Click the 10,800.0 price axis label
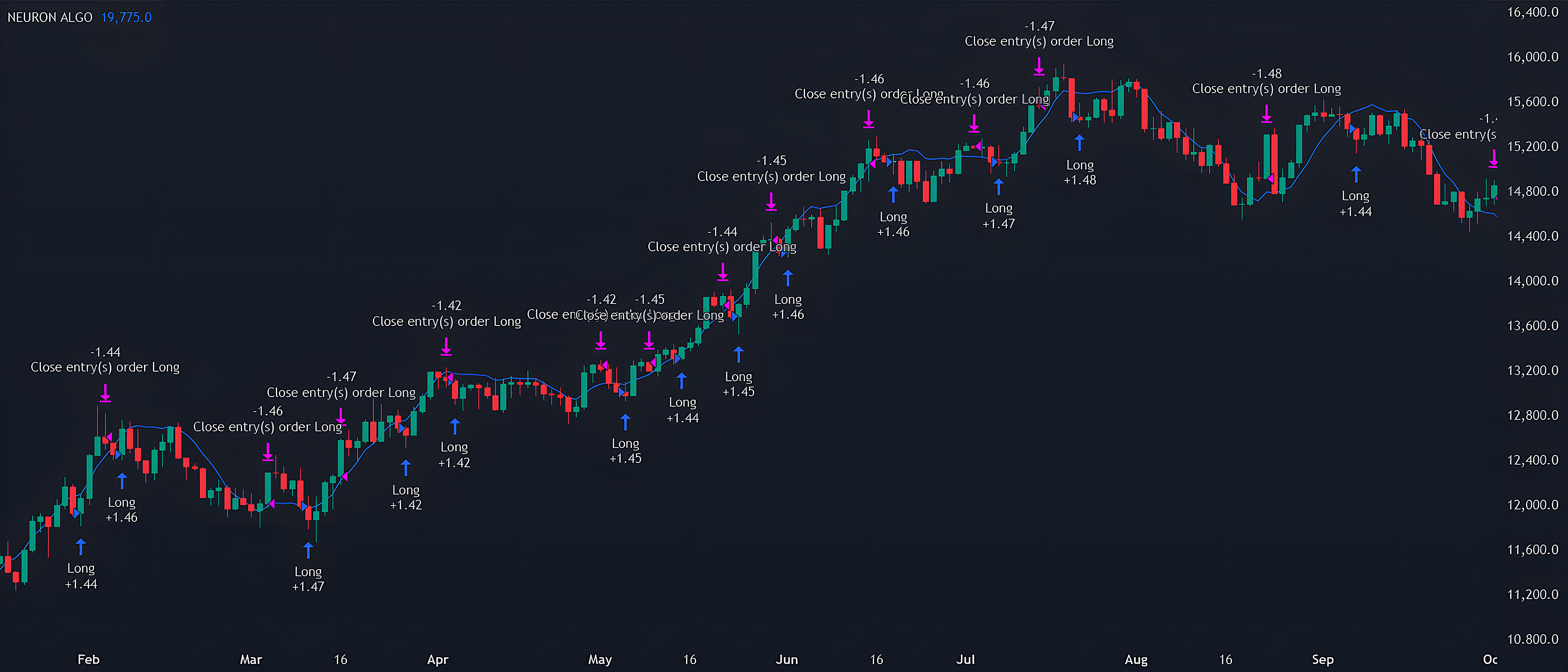 pos(1533,639)
